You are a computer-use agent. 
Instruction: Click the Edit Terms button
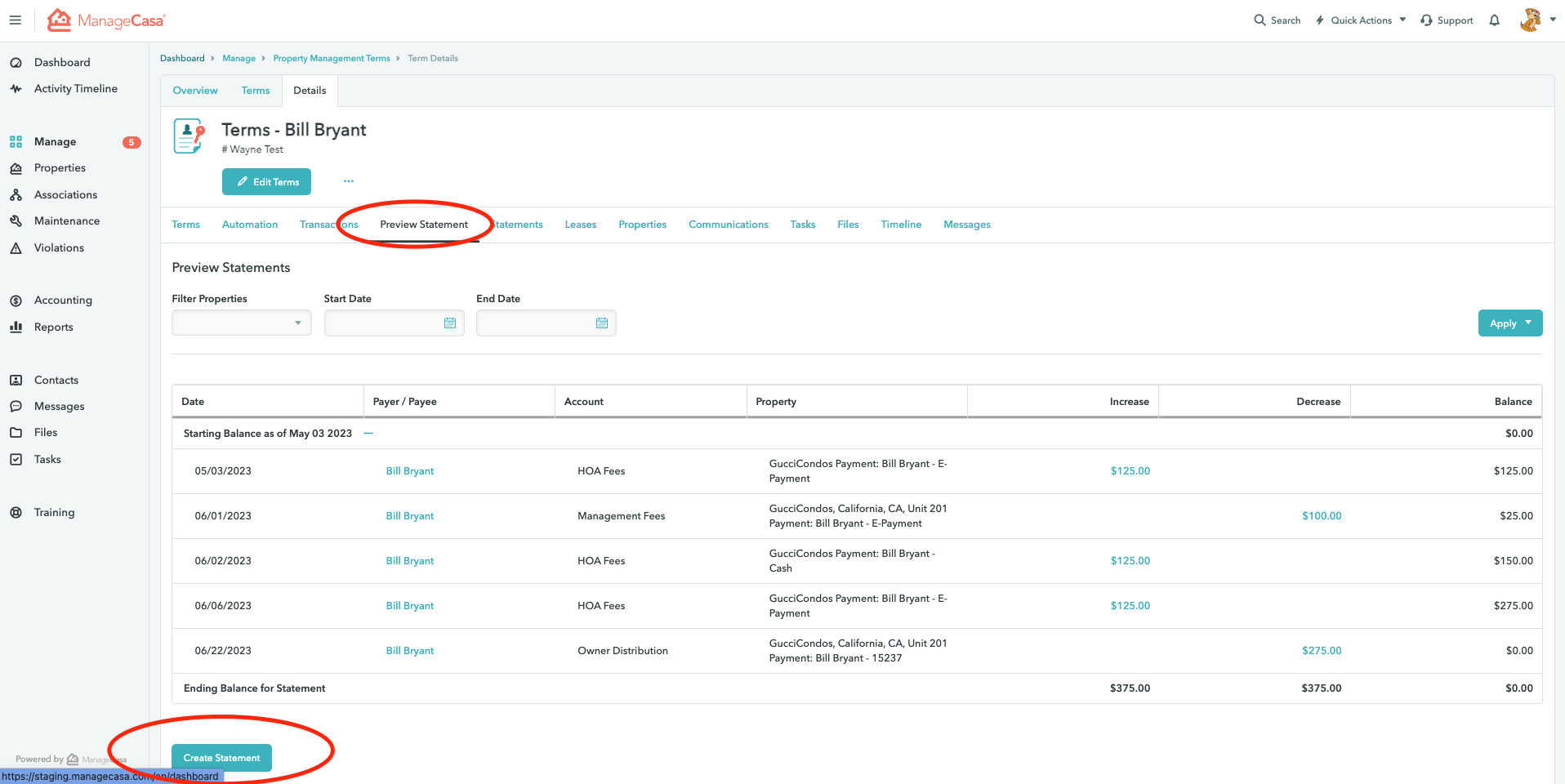point(266,182)
